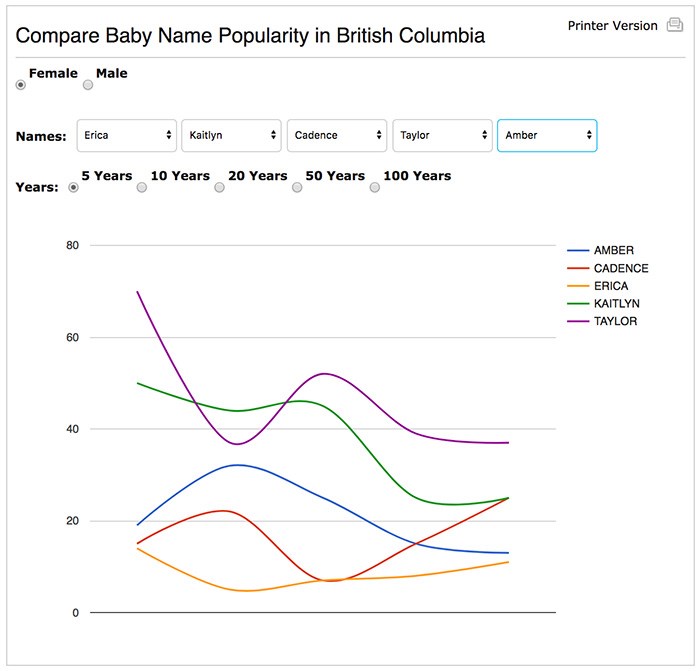Click the CADENCE red legend swatch
This screenshot has width=700, height=671.
pyautogui.click(x=578, y=268)
